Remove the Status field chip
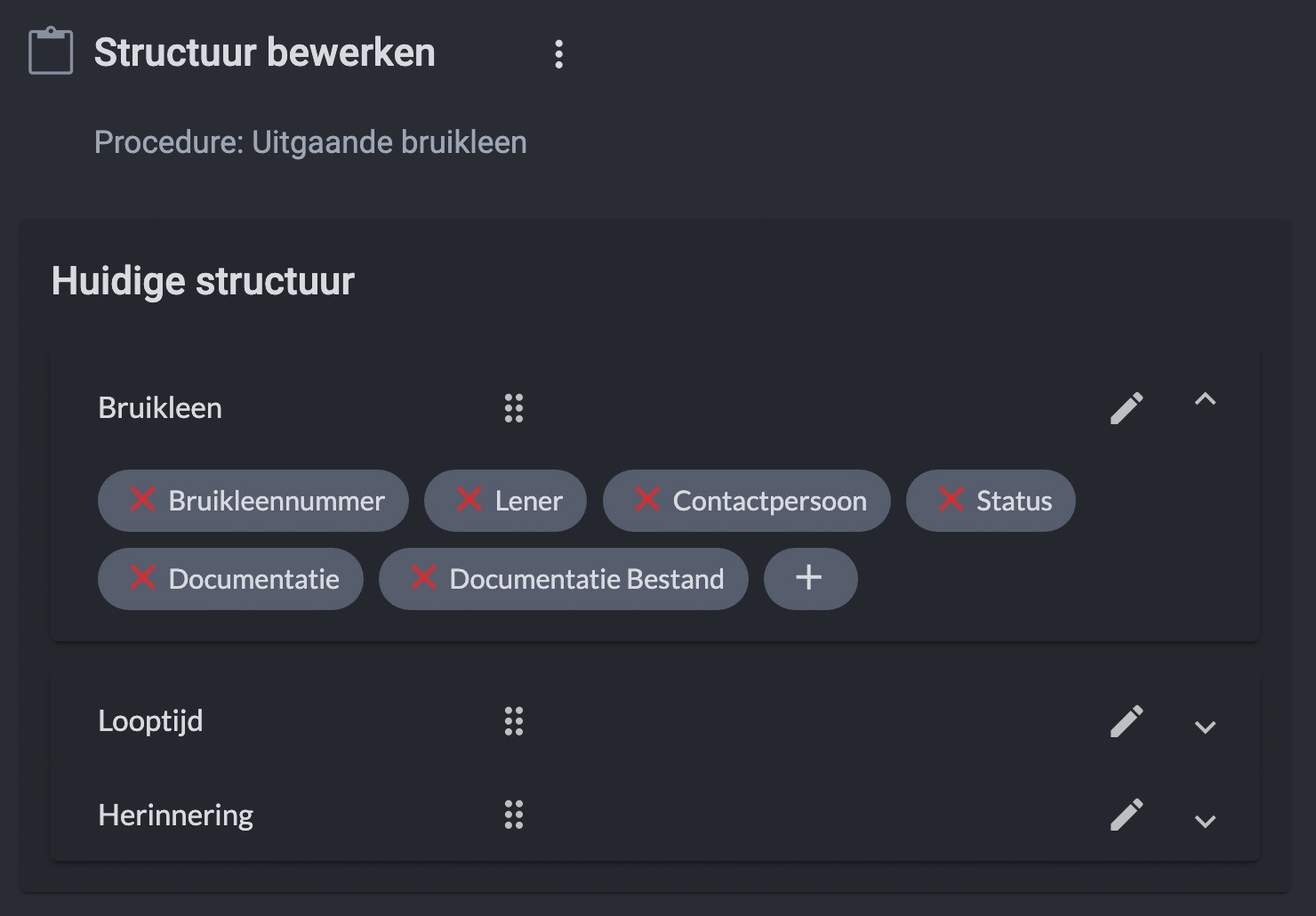This screenshot has height=916, width=1316. pos(951,500)
